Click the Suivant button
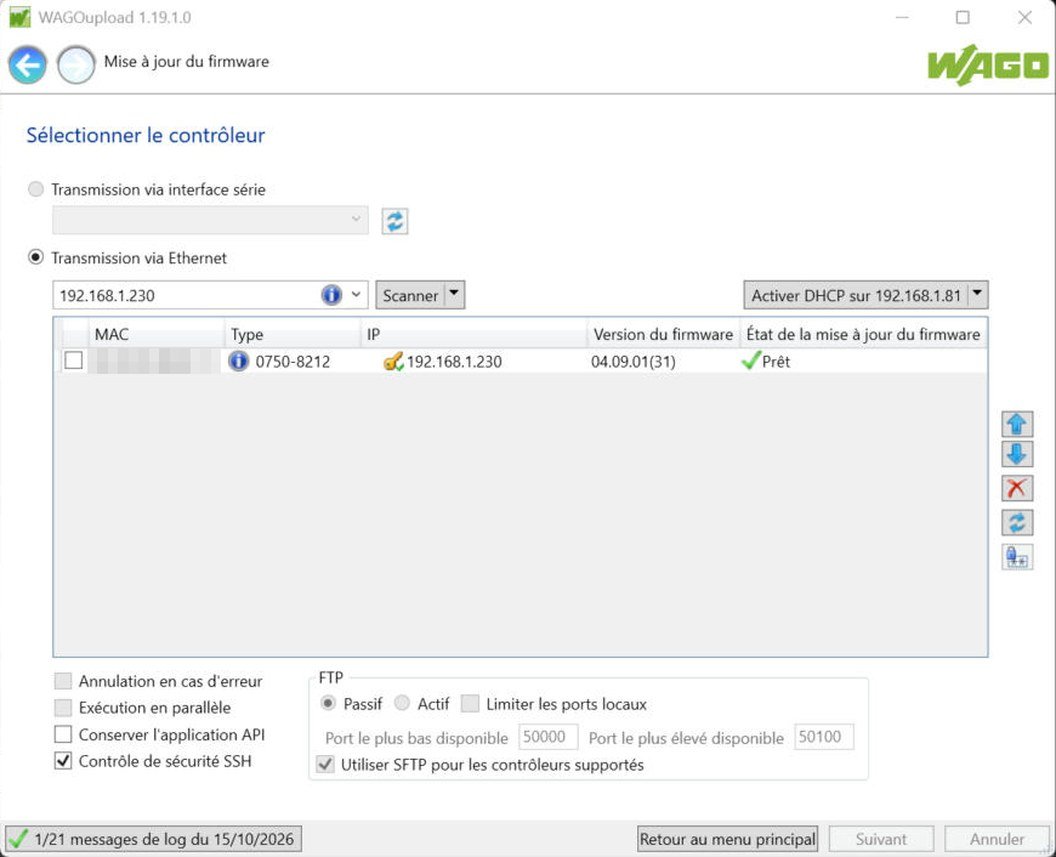This screenshot has width=1056, height=857. tap(881, 839)
